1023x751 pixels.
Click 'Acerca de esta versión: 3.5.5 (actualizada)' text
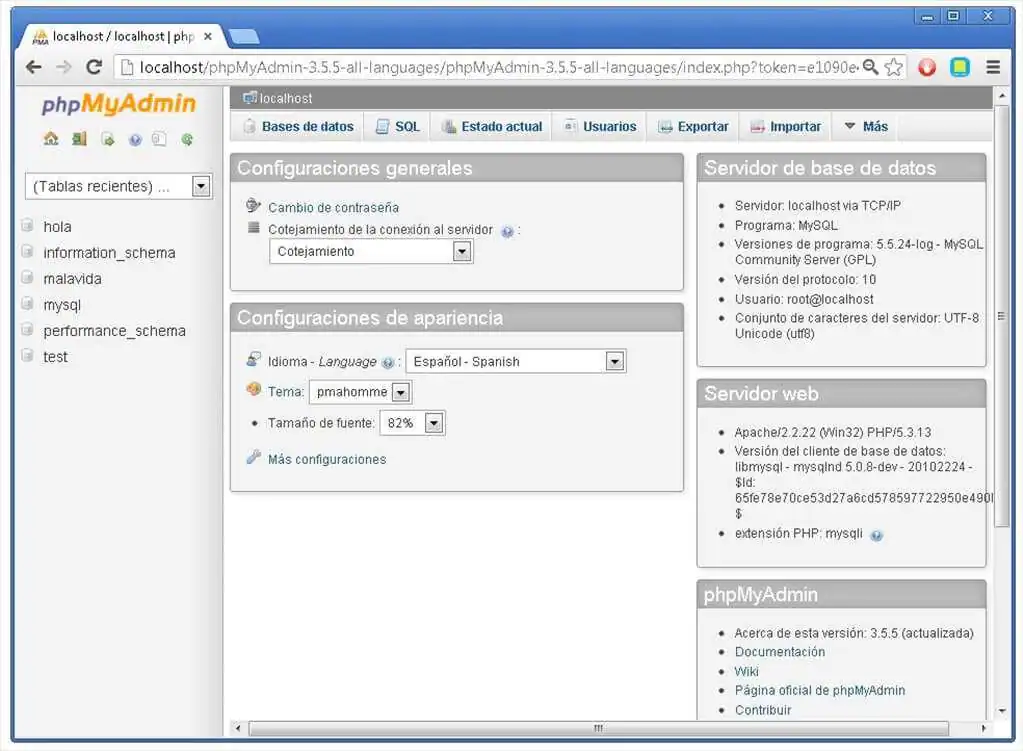click(854, 633)
